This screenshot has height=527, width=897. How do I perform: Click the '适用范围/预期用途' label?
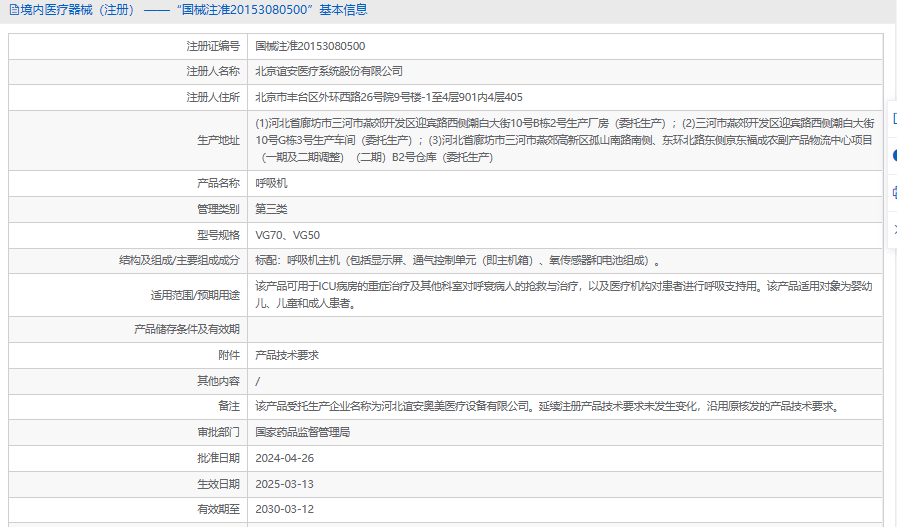(195, 295)
